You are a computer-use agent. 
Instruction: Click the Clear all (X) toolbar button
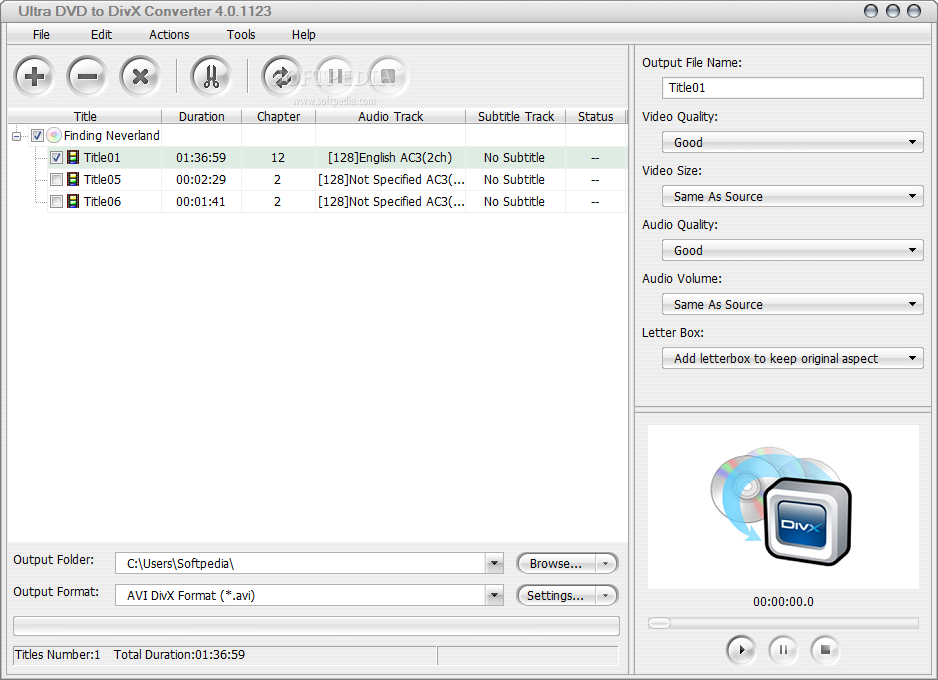click(141, 76)
